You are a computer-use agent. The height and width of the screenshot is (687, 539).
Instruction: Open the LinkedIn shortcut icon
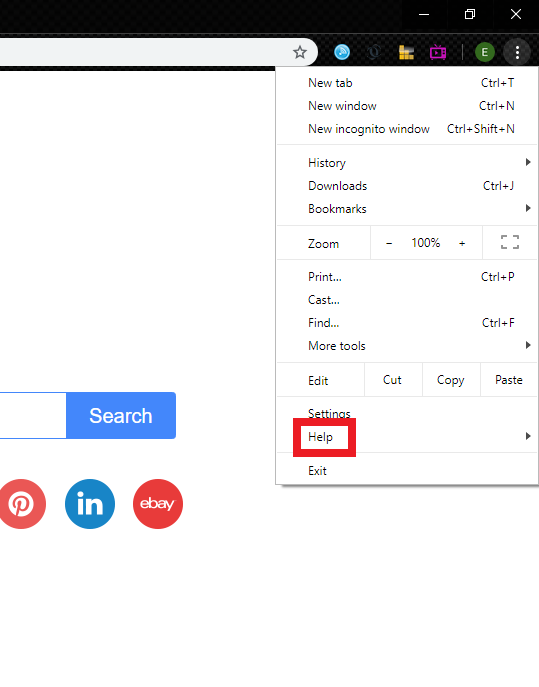tap(90, 504)
